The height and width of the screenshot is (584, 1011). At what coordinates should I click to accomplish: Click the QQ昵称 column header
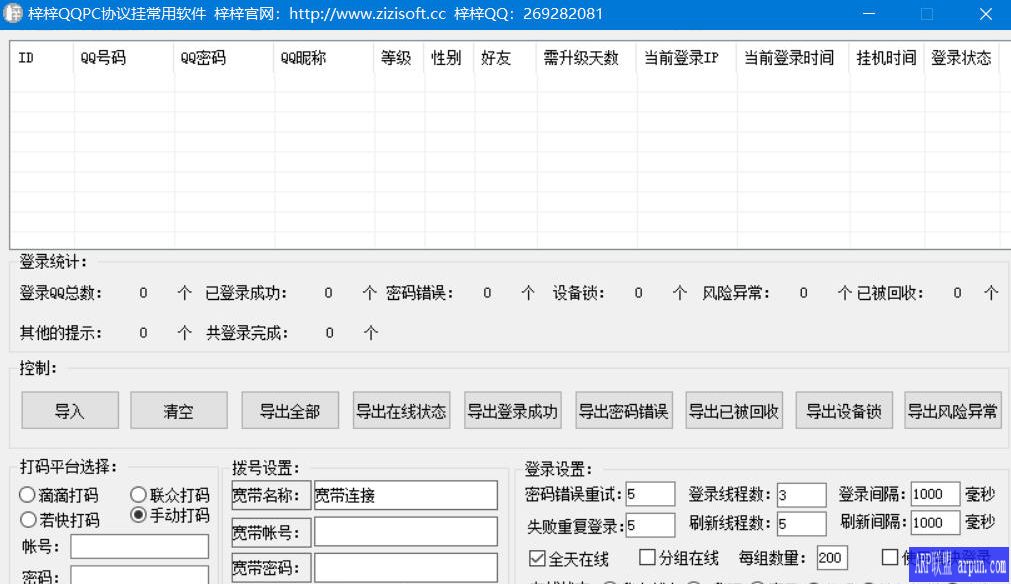[x=324, y=58]
